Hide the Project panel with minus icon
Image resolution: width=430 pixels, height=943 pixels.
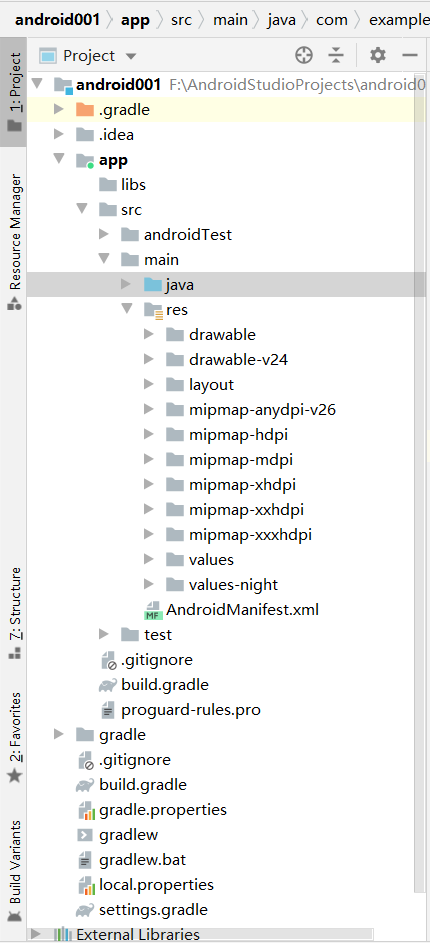tap(410, 56)
